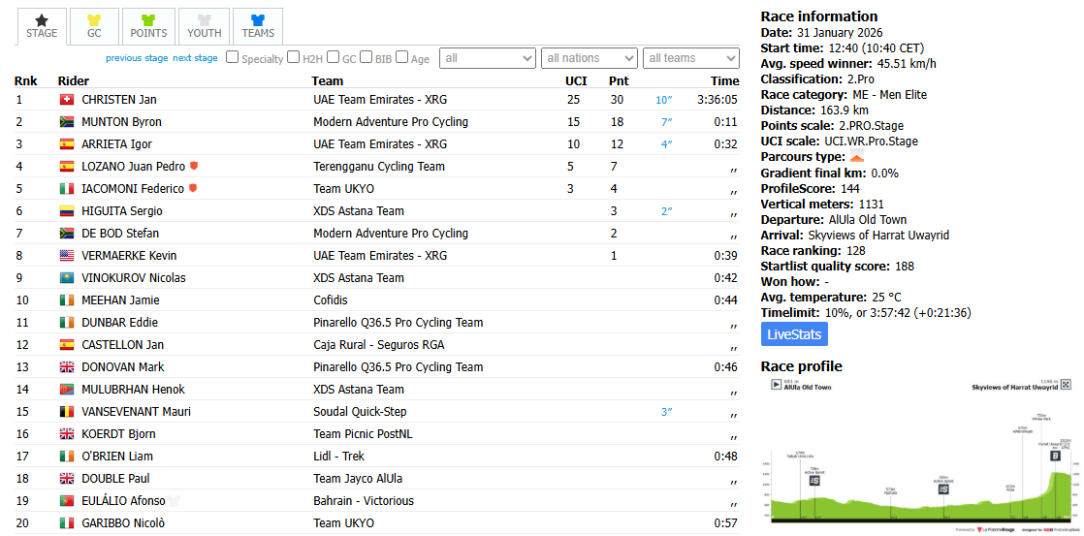Click the orange badge after LOZANO Juan Pedro
This screenshot has height=536, width=1084.
[x=194, y=166]
